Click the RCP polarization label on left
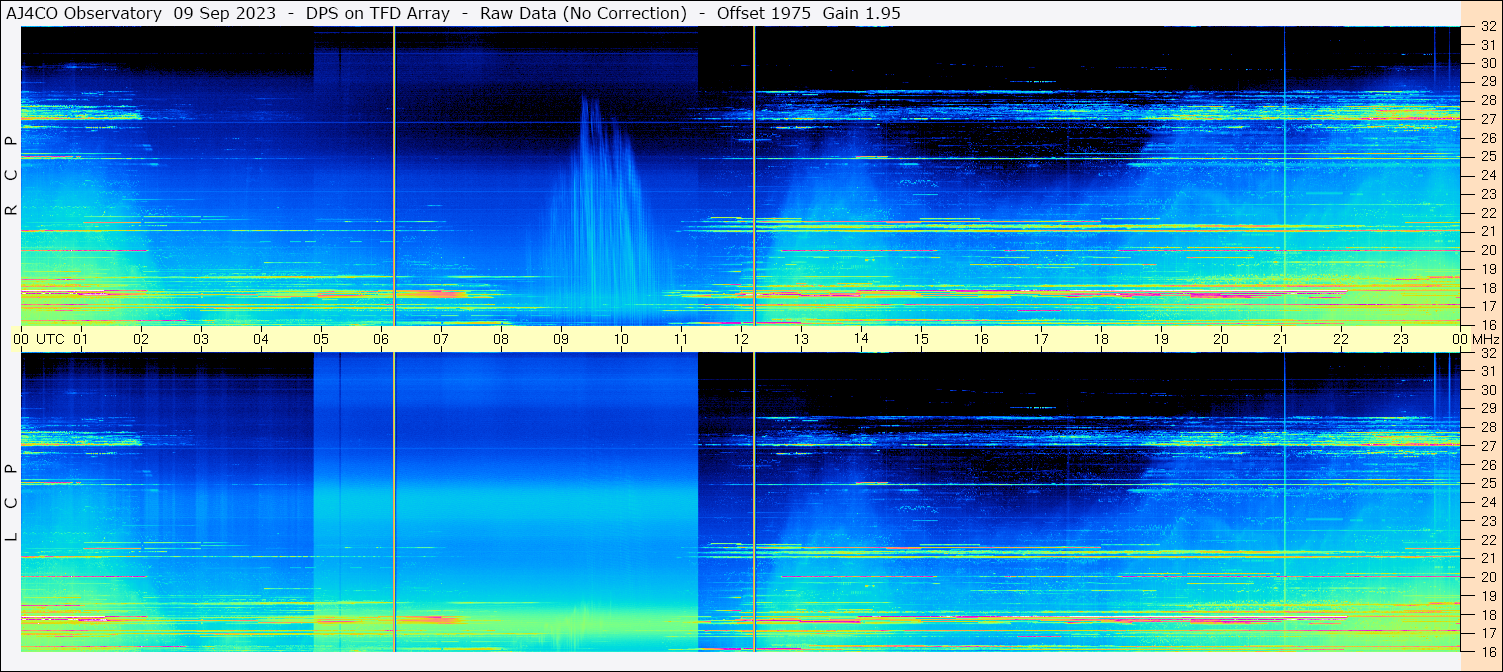This screenshot has width=1503, height=672. pos(11,176)
